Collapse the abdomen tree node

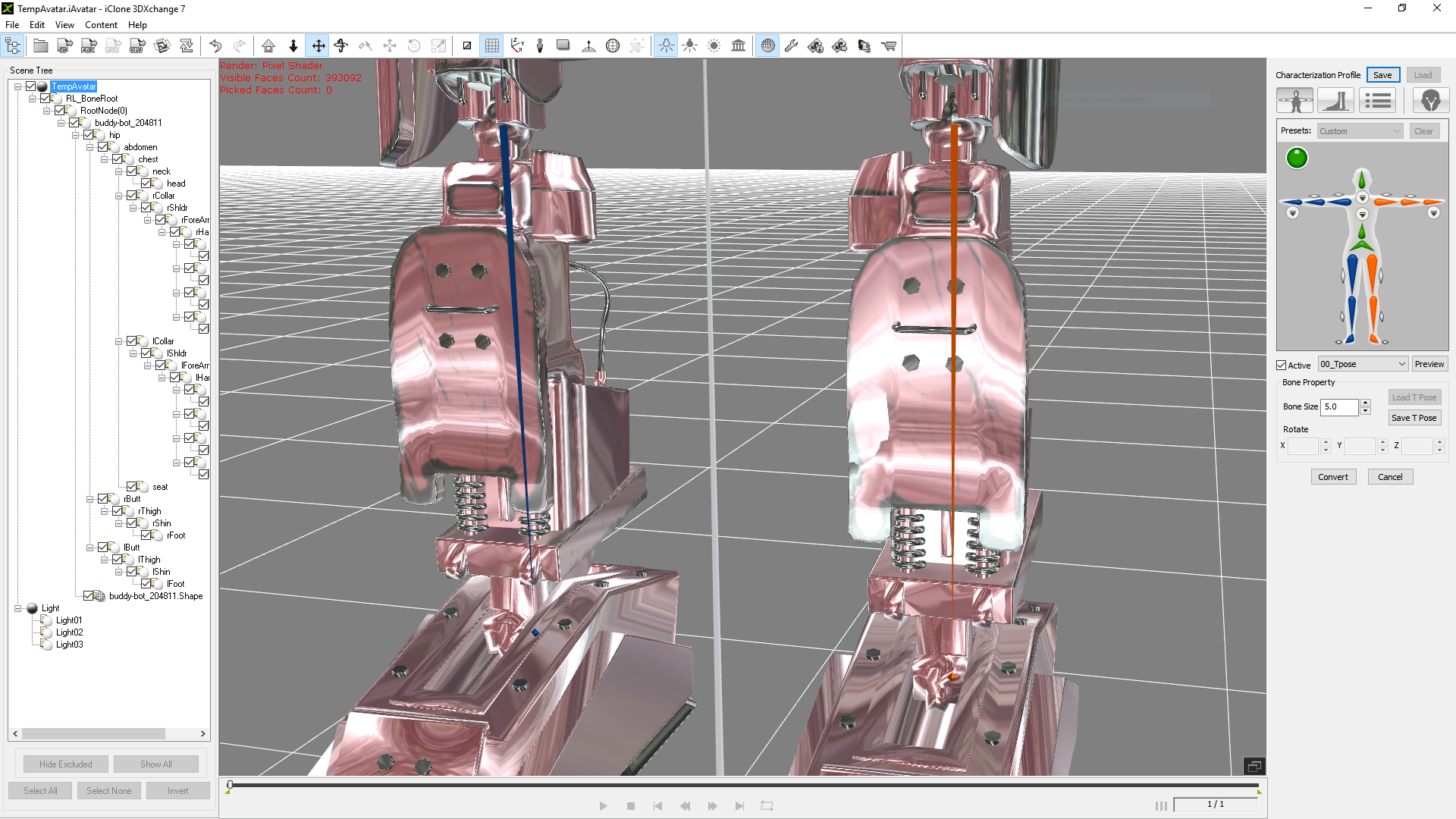pos(90,147)
